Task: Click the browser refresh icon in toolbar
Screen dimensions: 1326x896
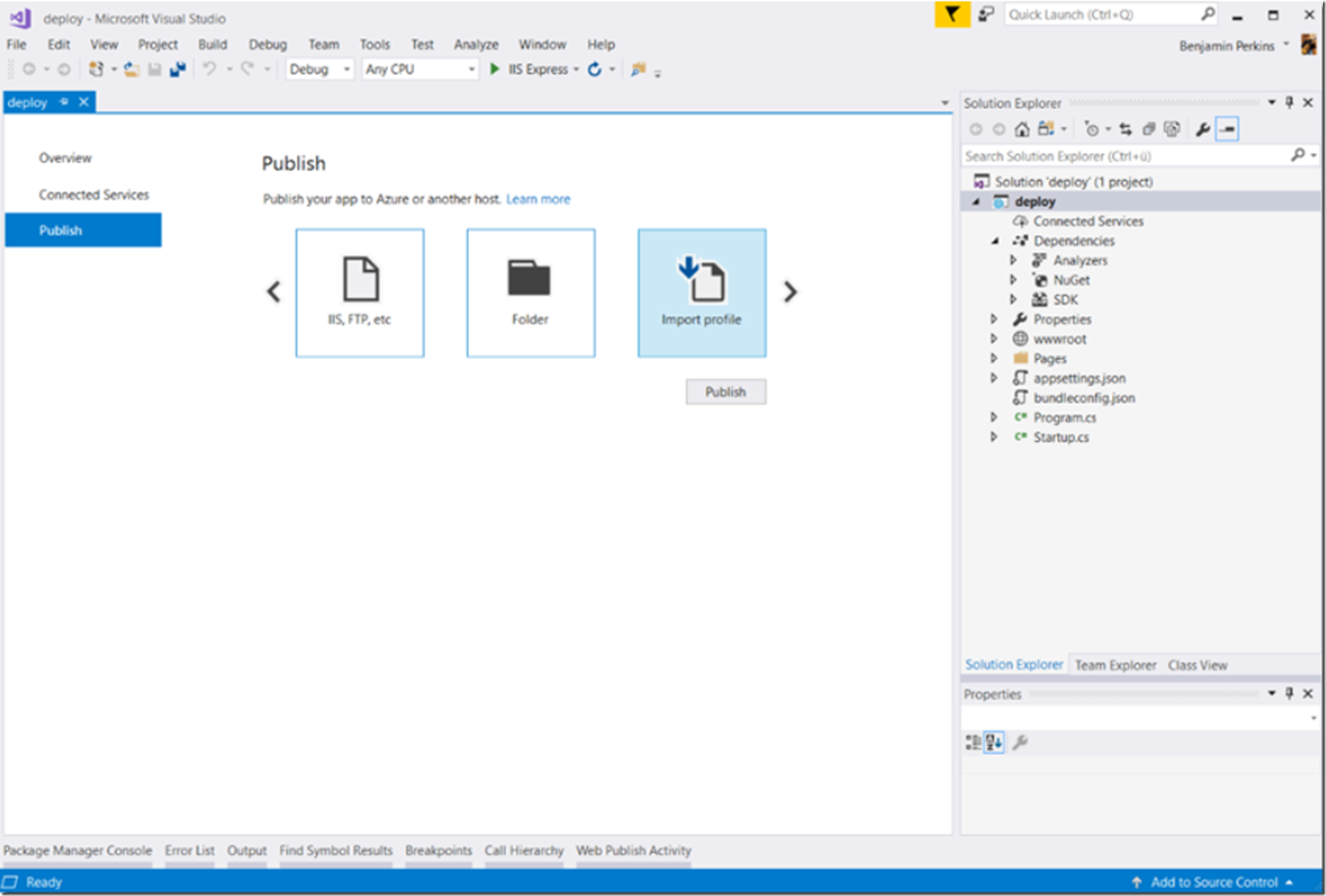Action: tap(594, 69)
